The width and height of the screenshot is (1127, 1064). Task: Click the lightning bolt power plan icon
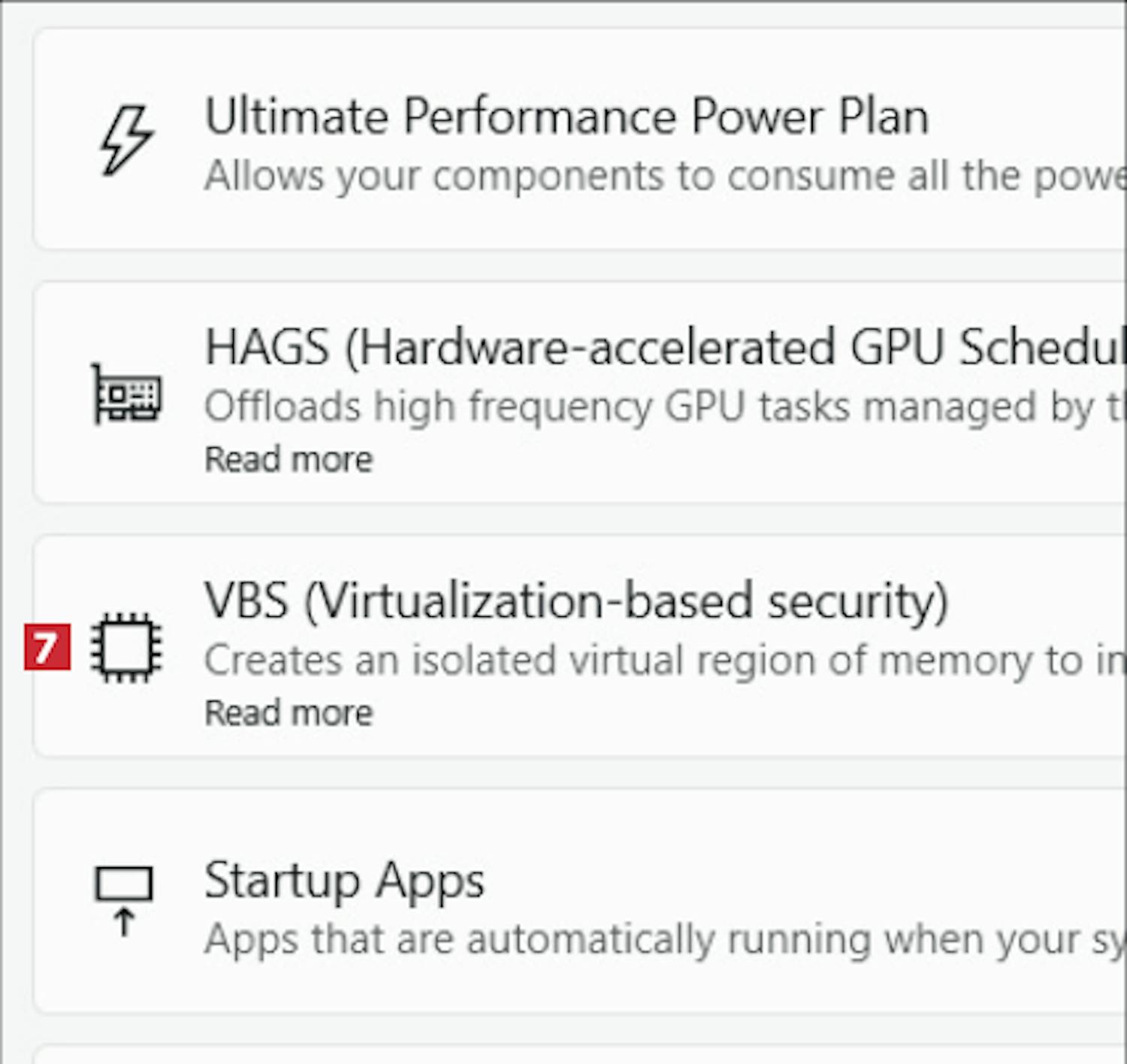(x=126, y=140)
